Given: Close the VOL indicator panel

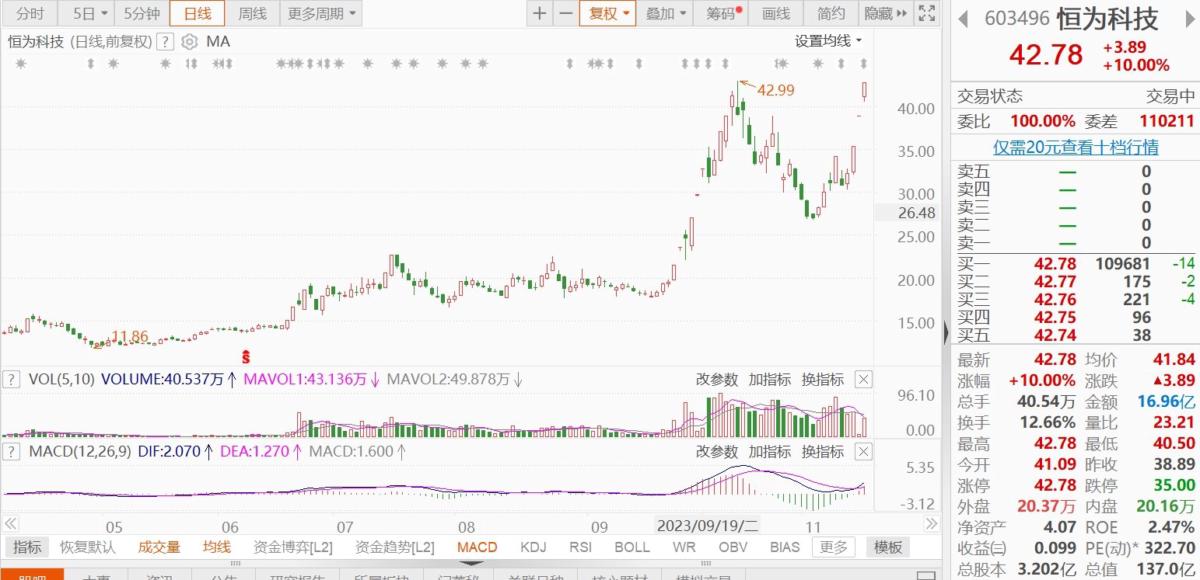Looking at the screenshot, I should coord(863,379).
